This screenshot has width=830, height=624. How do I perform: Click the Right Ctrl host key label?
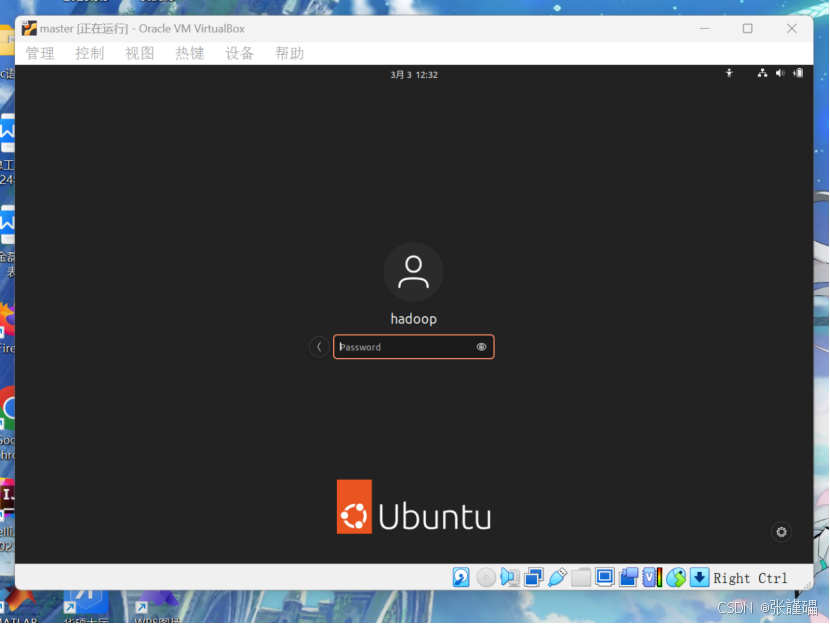tap(750, 578)
